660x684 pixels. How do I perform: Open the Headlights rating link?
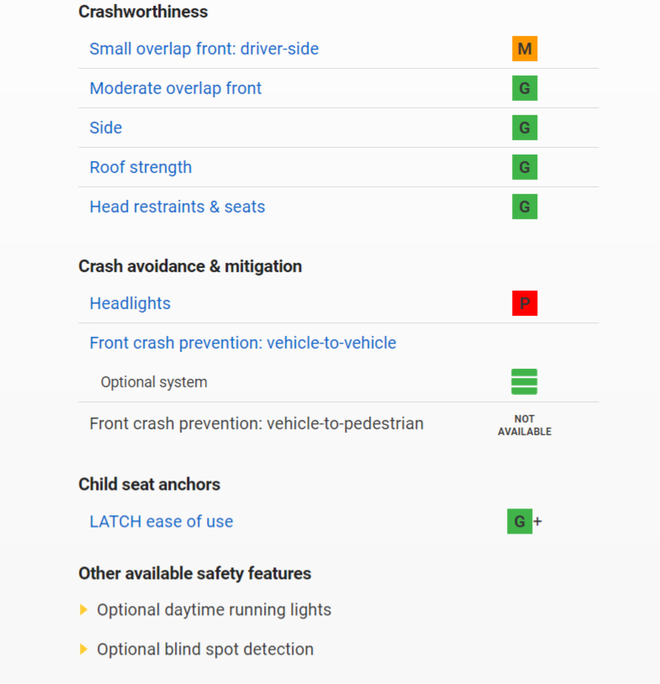point(130,303)
